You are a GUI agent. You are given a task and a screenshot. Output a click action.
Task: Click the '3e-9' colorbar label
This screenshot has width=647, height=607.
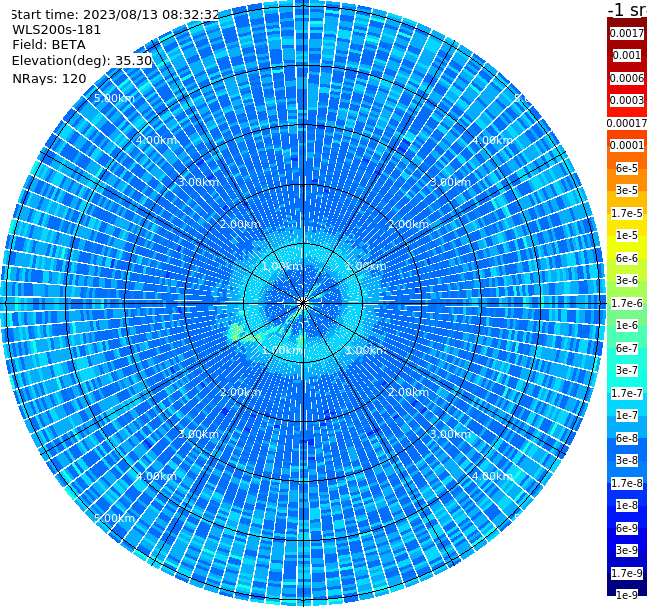pos(627,550)
